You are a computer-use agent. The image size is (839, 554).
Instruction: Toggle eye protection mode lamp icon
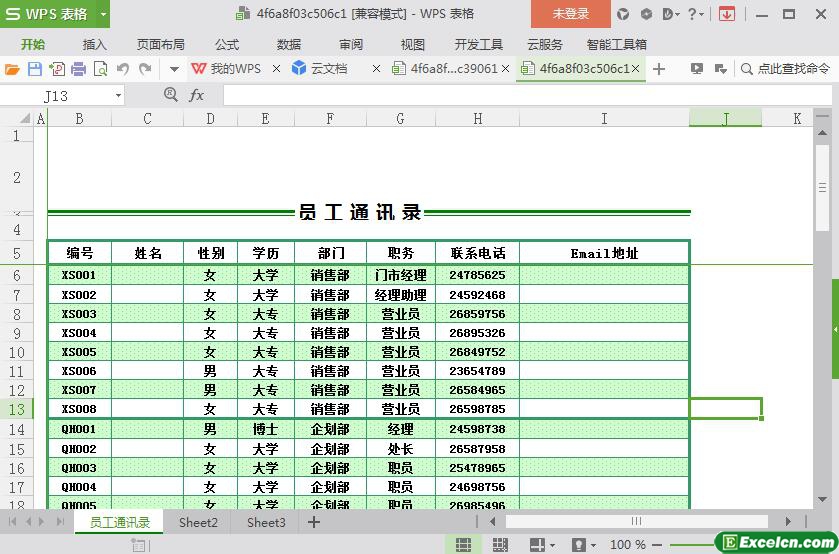579,545
